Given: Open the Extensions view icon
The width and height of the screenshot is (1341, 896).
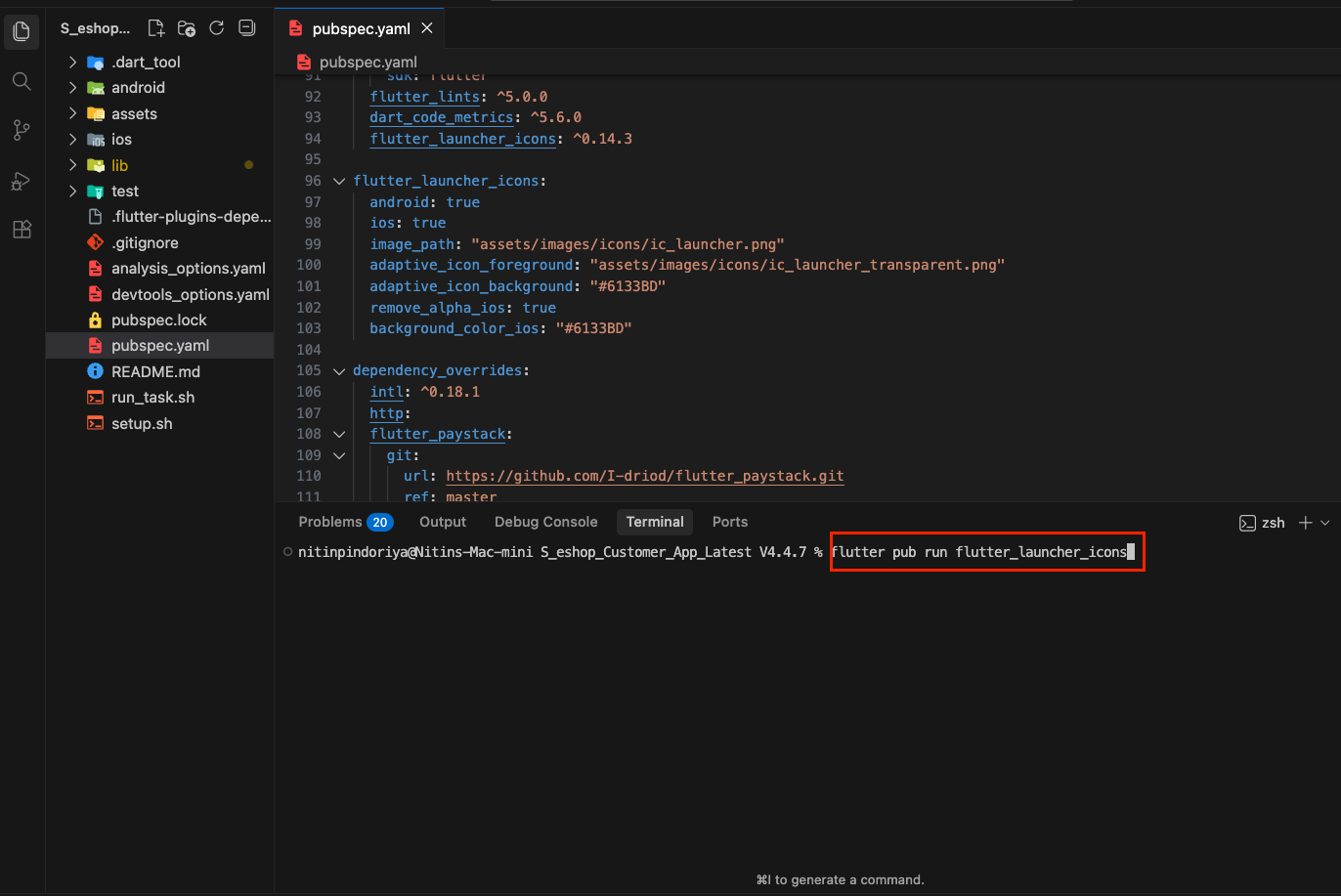Looking at the screenshot, I should pyautogui.click(x=22, y=230).
